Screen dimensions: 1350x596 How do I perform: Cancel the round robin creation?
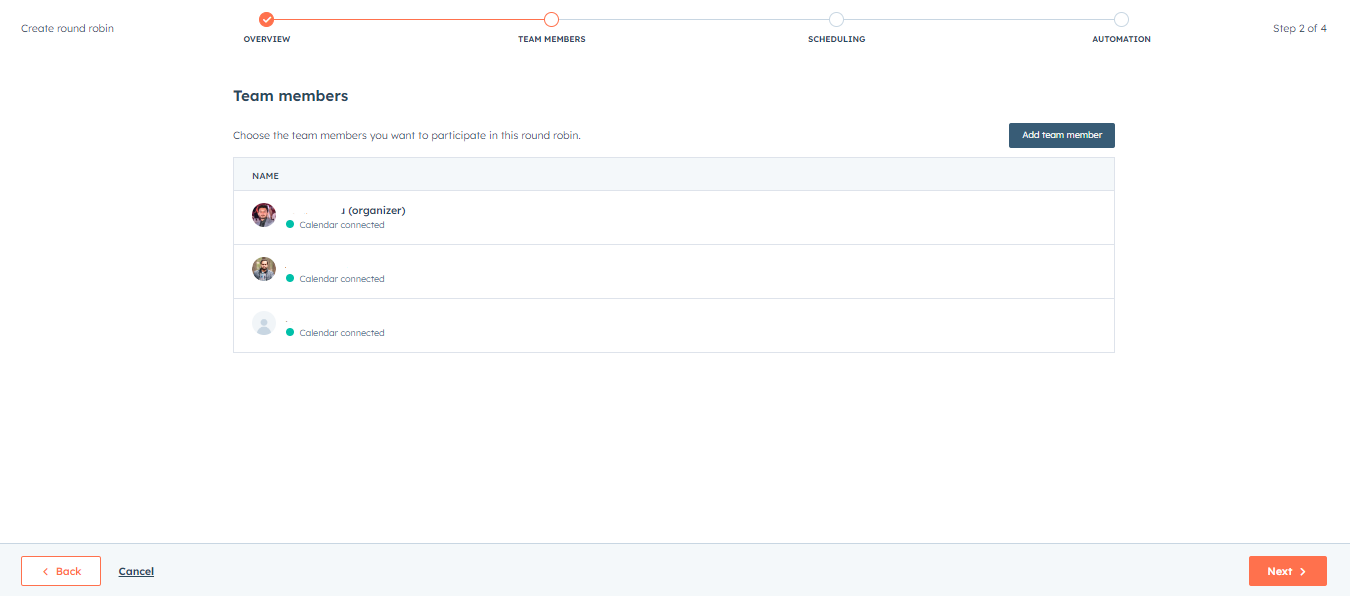(x=136, y=570)
